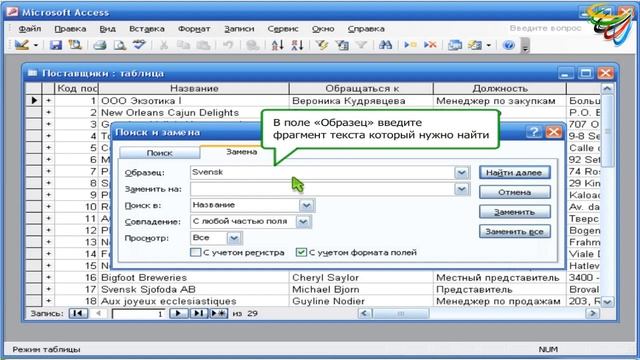Open the Вид menu
Screen dimensions: 640x360
point(107,29)
